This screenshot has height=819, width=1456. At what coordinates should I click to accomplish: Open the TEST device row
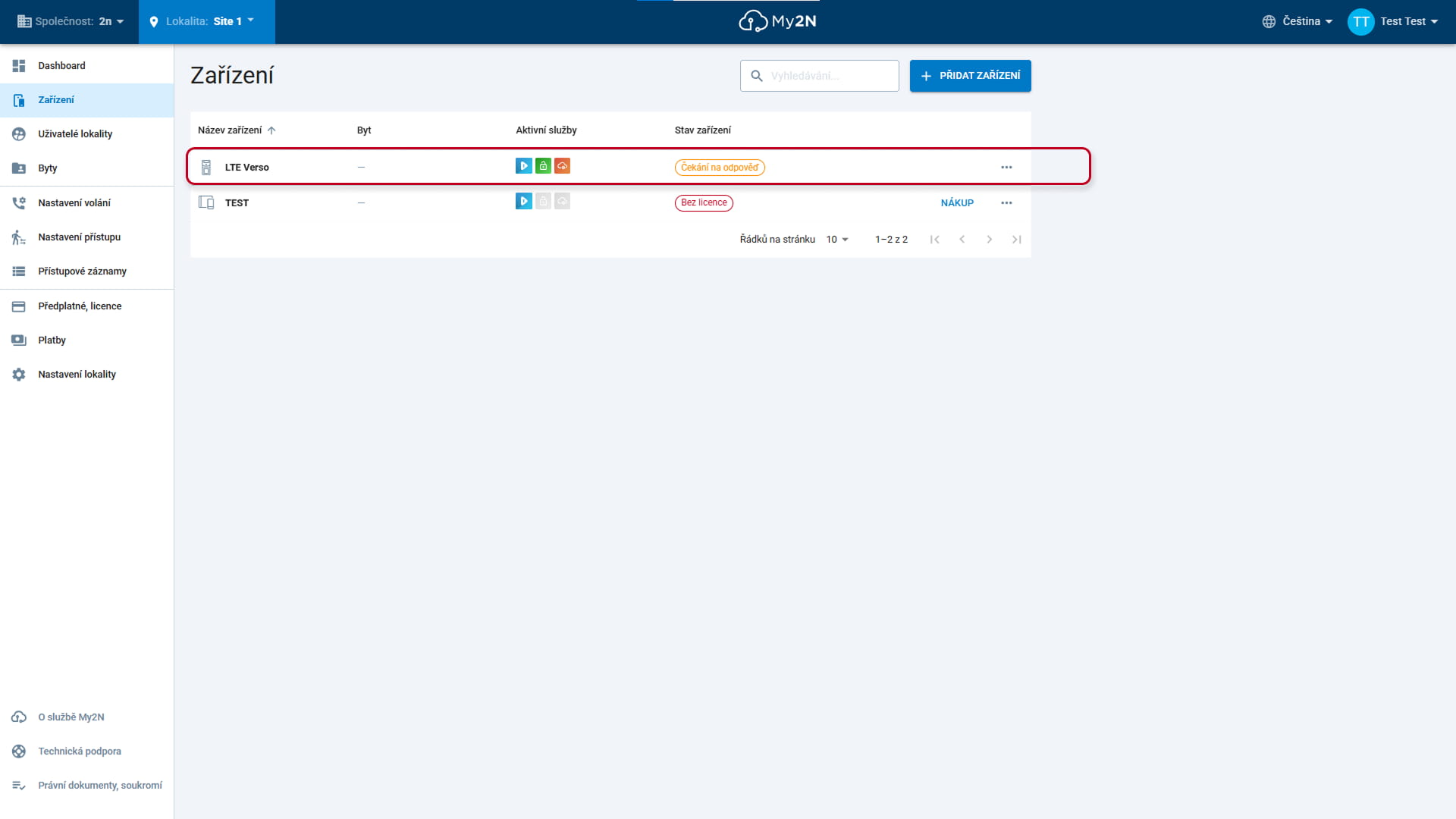coord(610,202)
